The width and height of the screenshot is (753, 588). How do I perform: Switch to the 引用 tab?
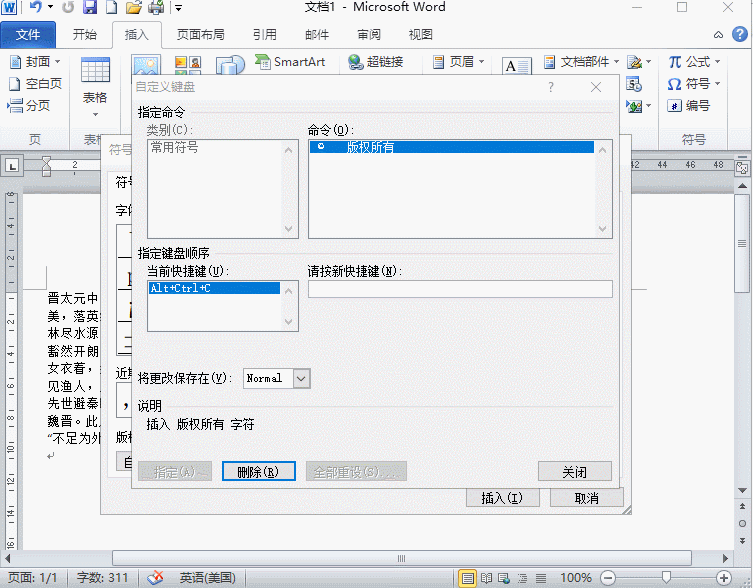click(x=265, y=35)
